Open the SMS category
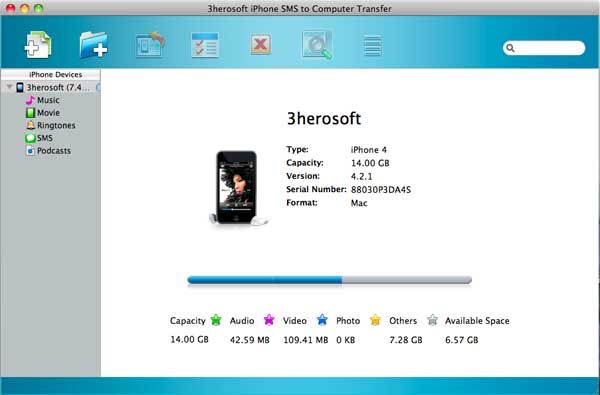Viewport: 600px width, 395px height. click(39, 138)
